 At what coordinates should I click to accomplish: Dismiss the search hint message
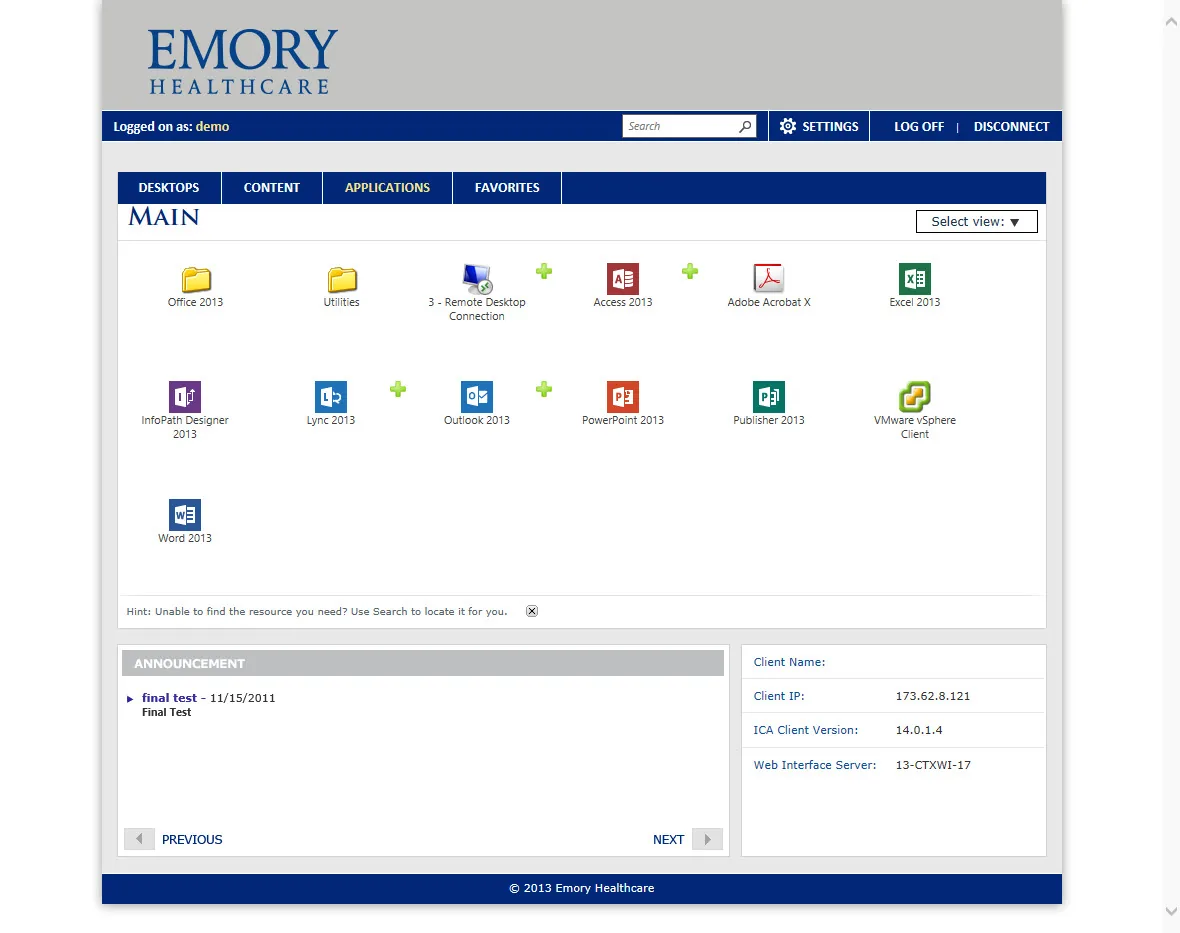(x=532, y=611)
